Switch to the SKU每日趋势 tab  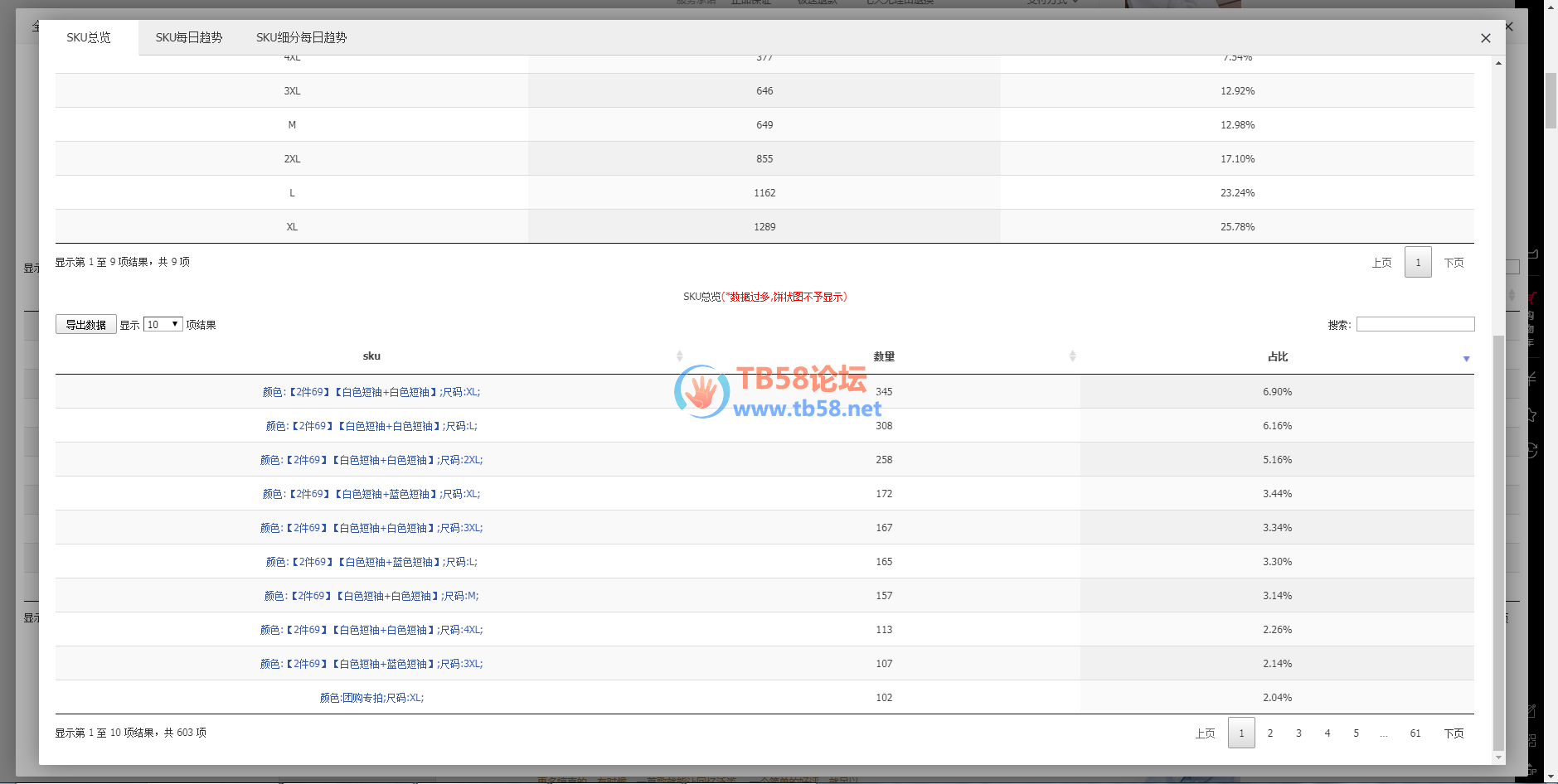(189, 37)
